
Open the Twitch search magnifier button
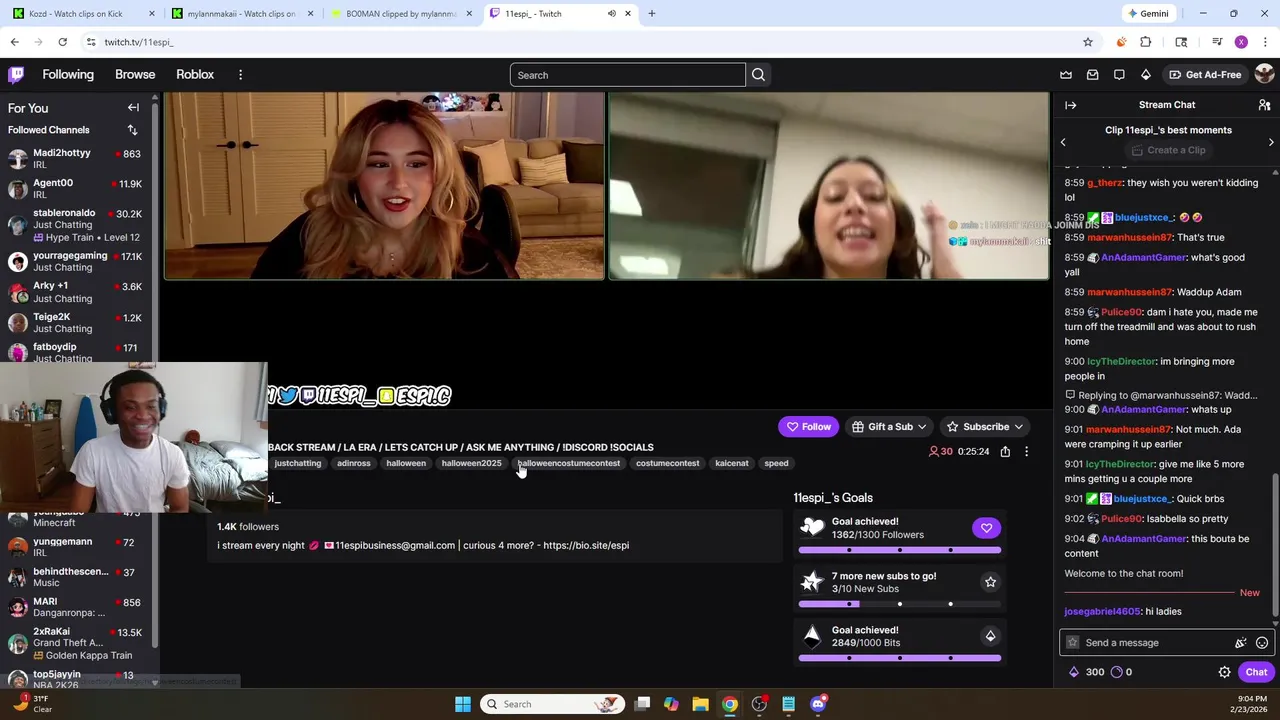point(758,75)
